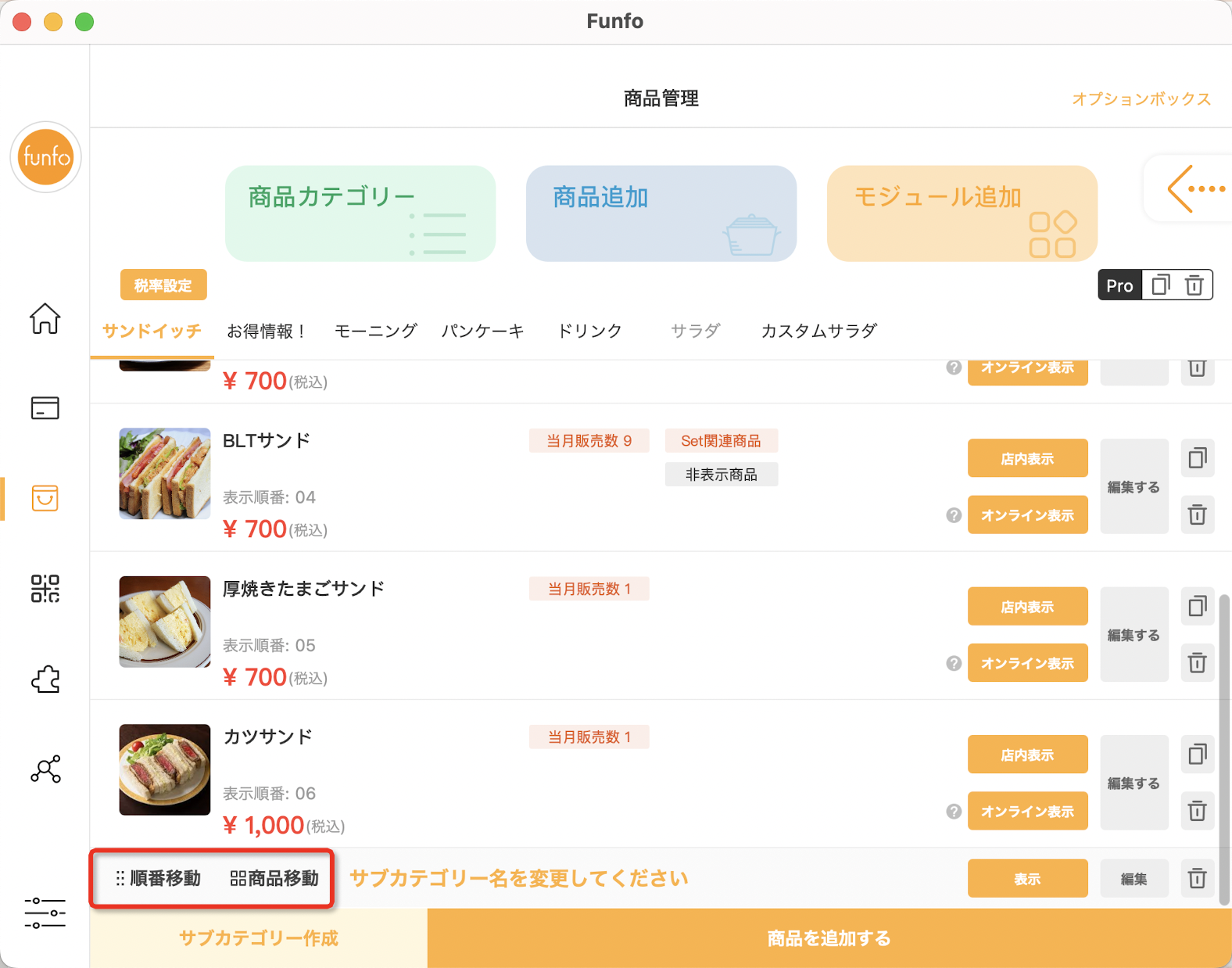The height and width of the screenshot is (968, 1232).
Task: Open help icon beside BLTサンド online display
Action: [x=953, y=515]
